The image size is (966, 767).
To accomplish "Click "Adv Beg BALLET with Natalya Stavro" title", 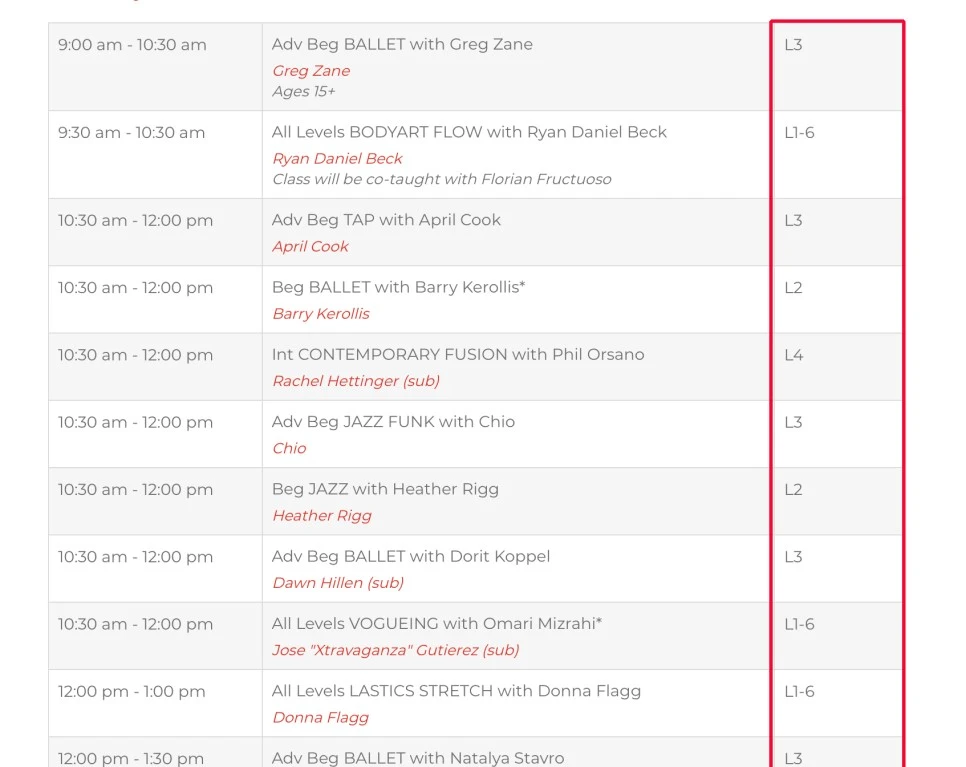I will [418, 758].
